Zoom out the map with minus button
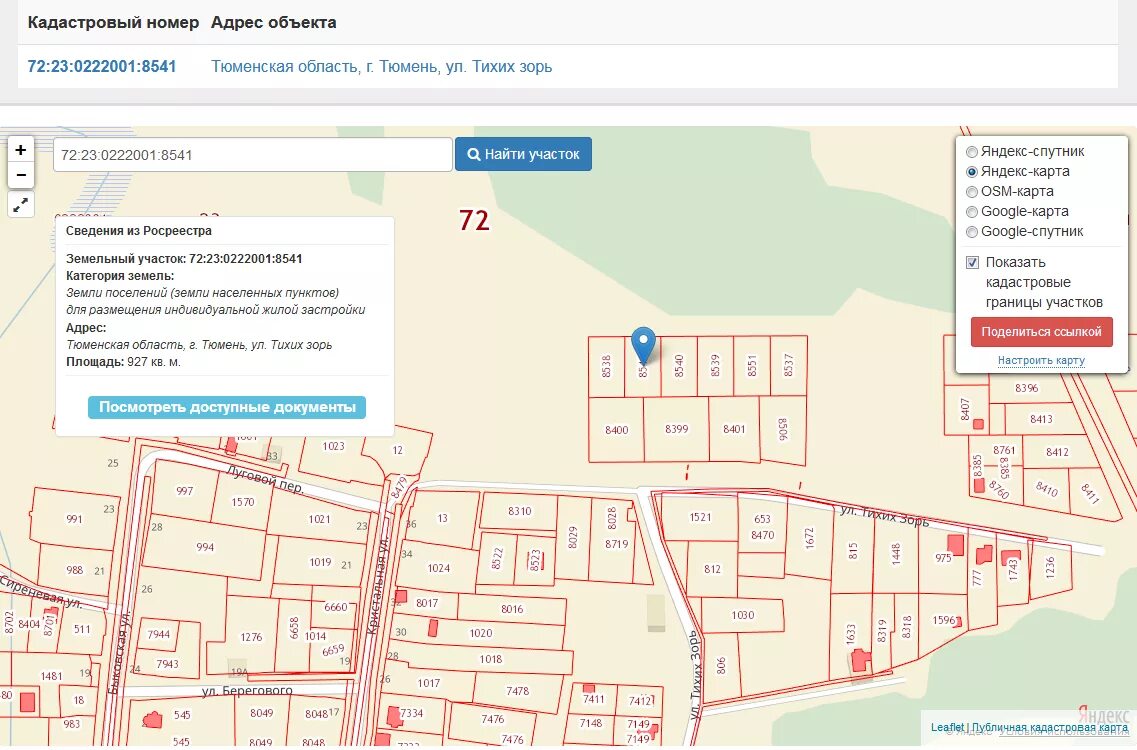This screenshot has width=1137, height=750. tap(20, 175)
